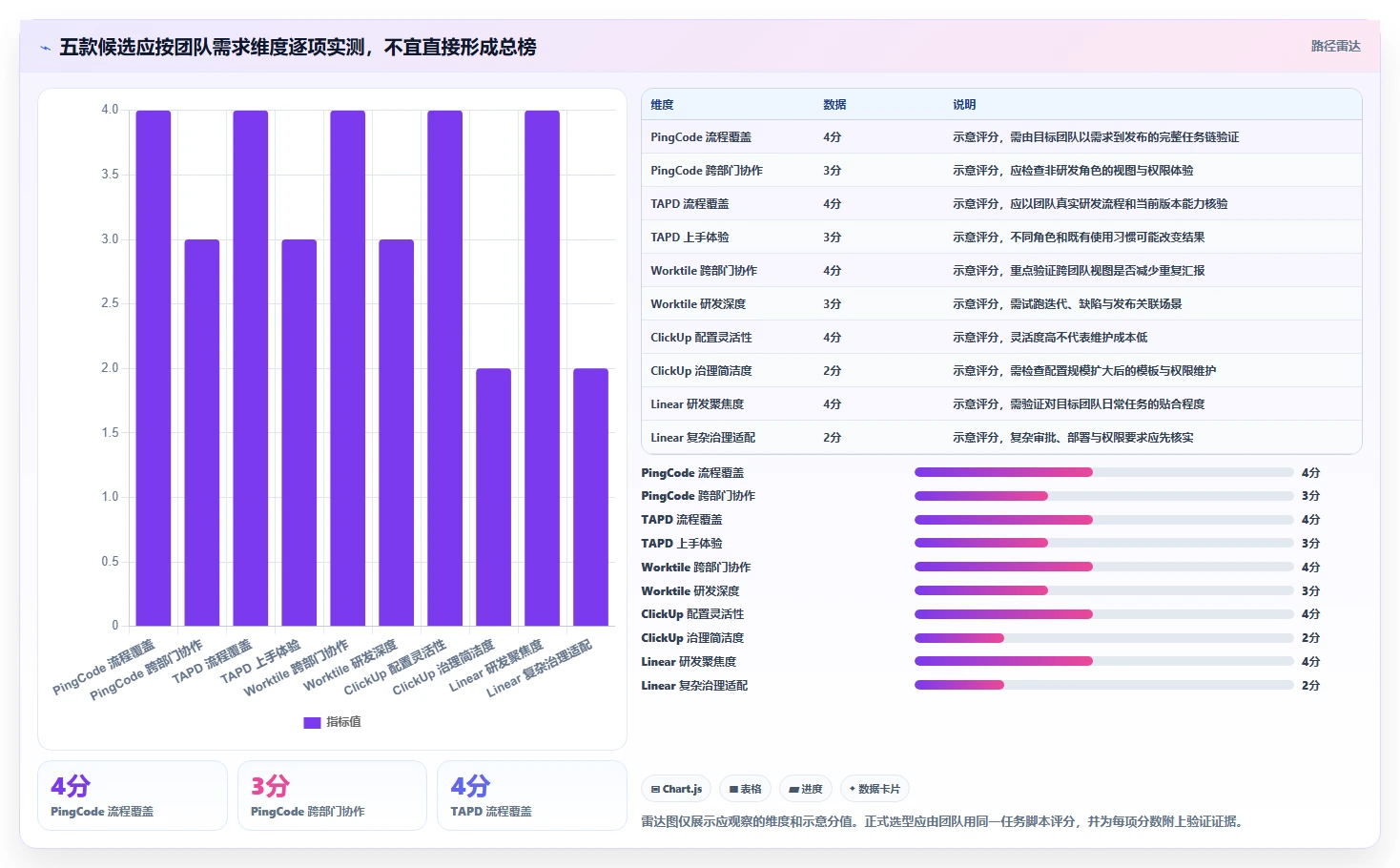Click Linear 研发聚焦度 progress bar

tap(1103, 661)
